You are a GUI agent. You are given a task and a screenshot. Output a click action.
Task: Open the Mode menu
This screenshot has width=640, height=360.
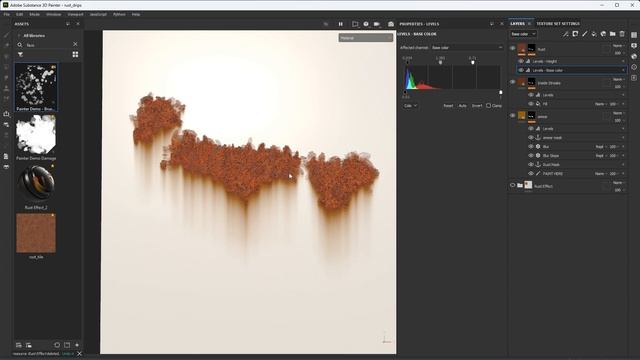click(34, 14)
